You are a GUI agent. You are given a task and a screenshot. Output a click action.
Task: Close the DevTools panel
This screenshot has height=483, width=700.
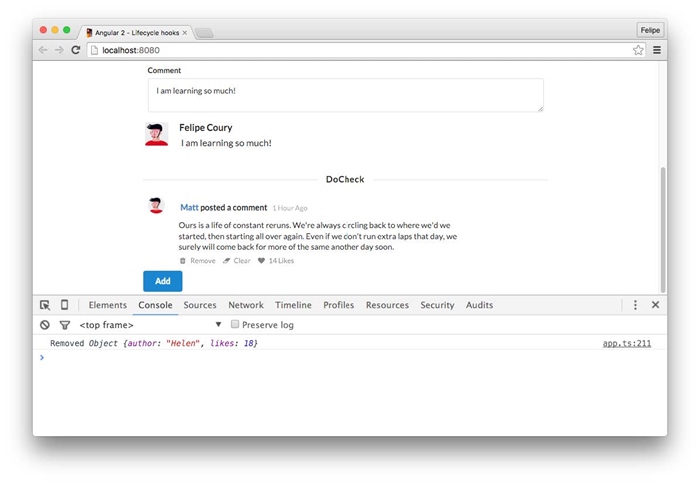(x=655, y=305)
